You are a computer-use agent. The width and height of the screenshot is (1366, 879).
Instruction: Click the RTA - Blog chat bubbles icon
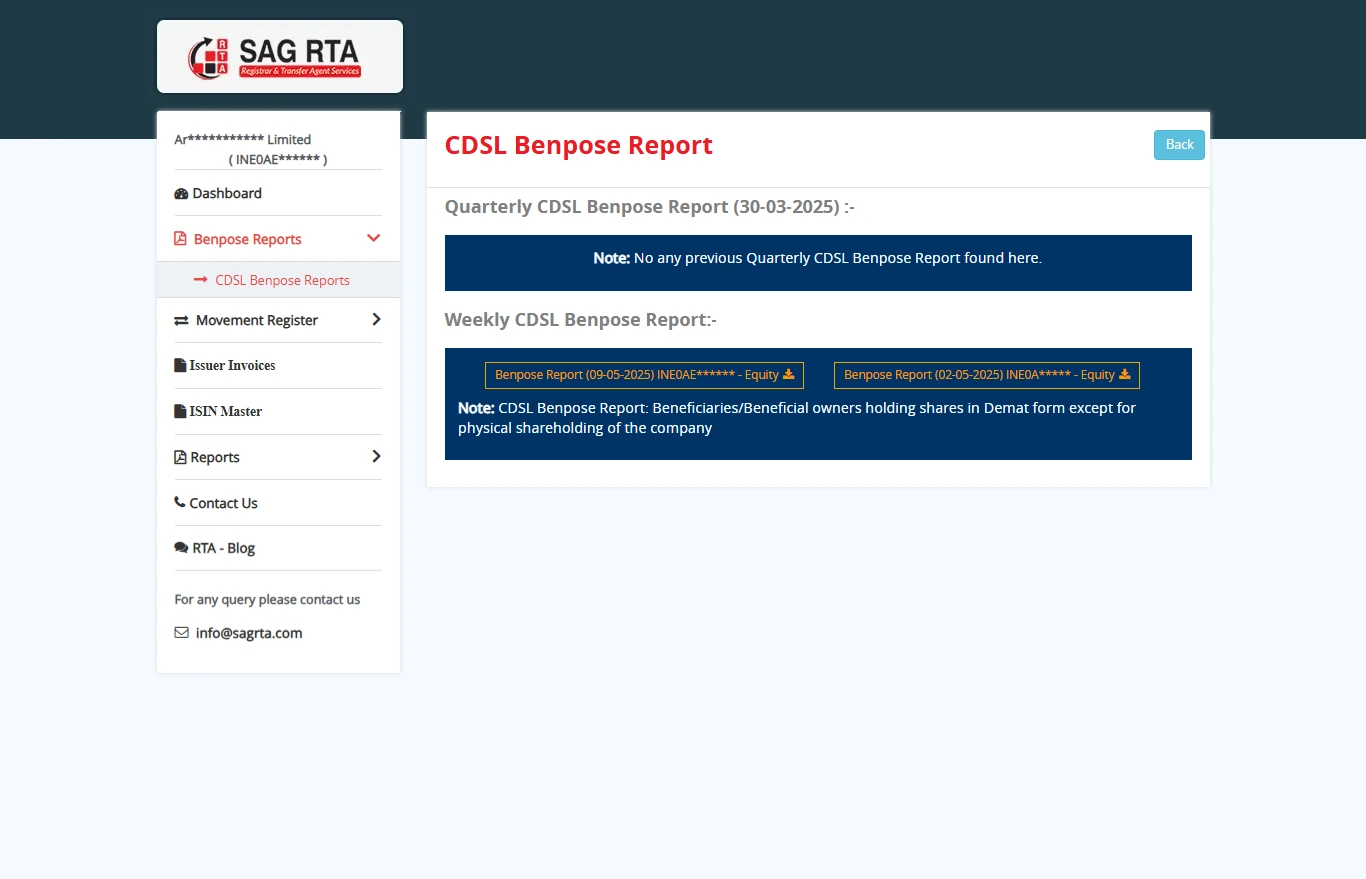(x=181, y=549)
